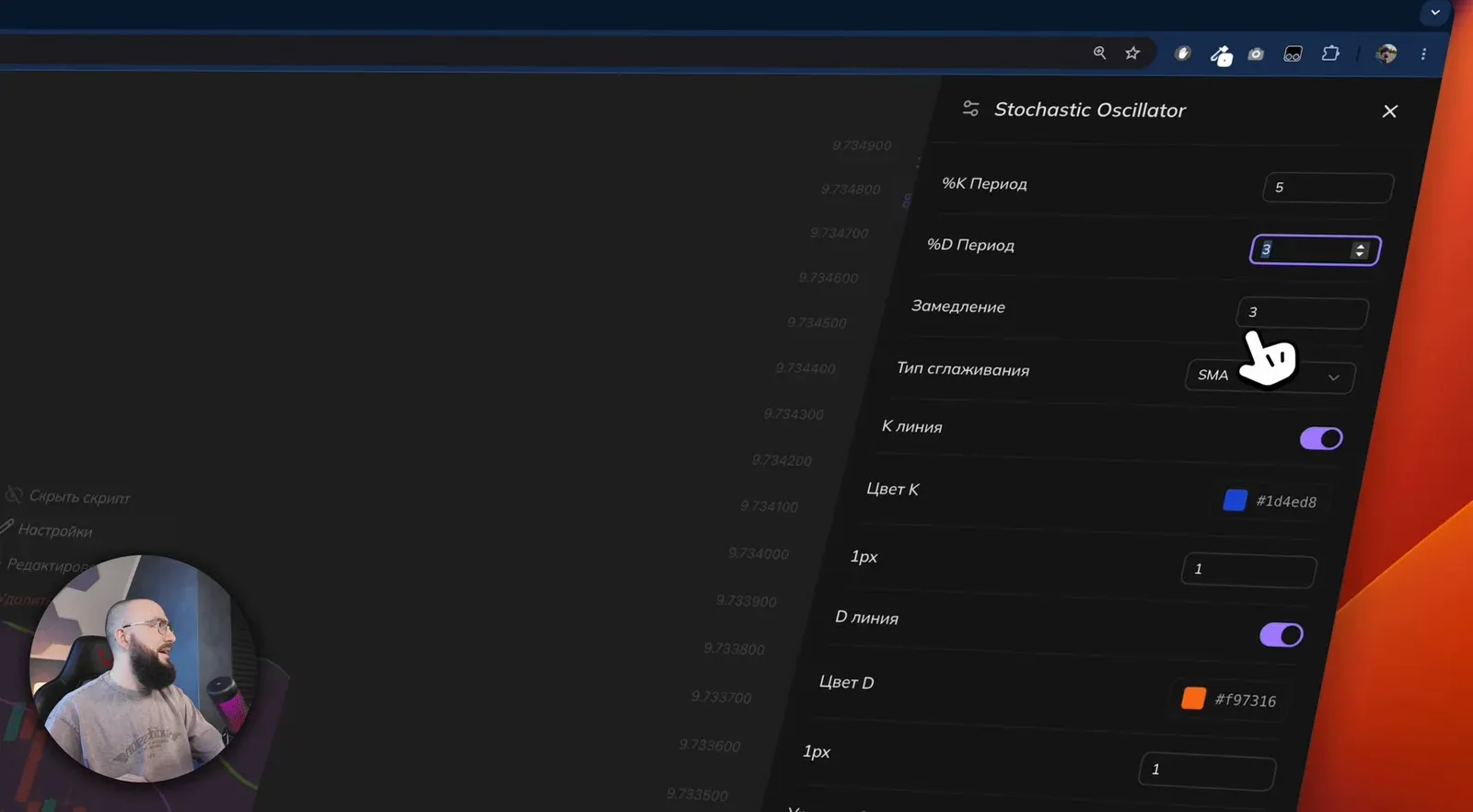The height and width of the screenshot is (812, 1473).
Task: Close the Stochastic Oscillator settings panel
Action: click(1390, 111)
